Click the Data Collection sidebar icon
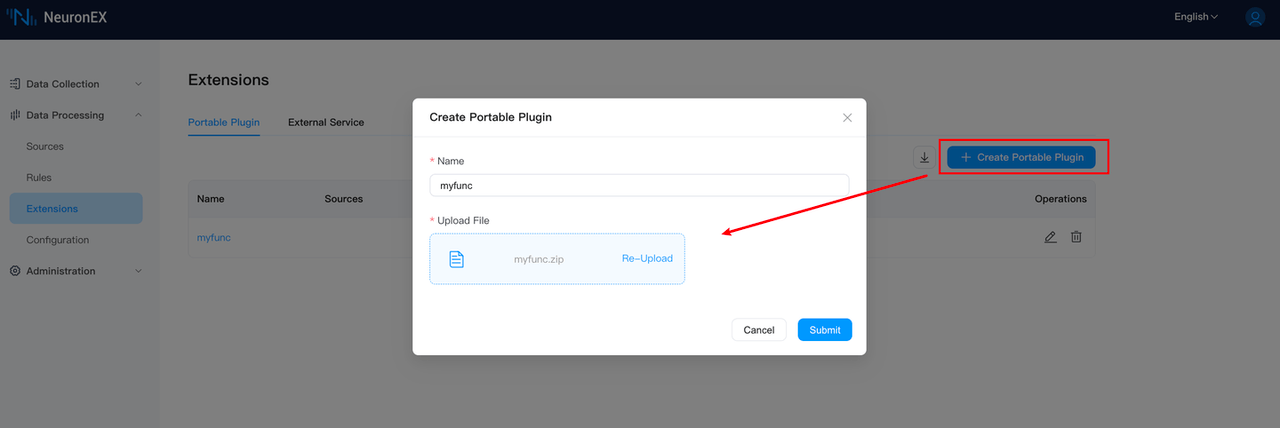 click(x=15, y=84)
